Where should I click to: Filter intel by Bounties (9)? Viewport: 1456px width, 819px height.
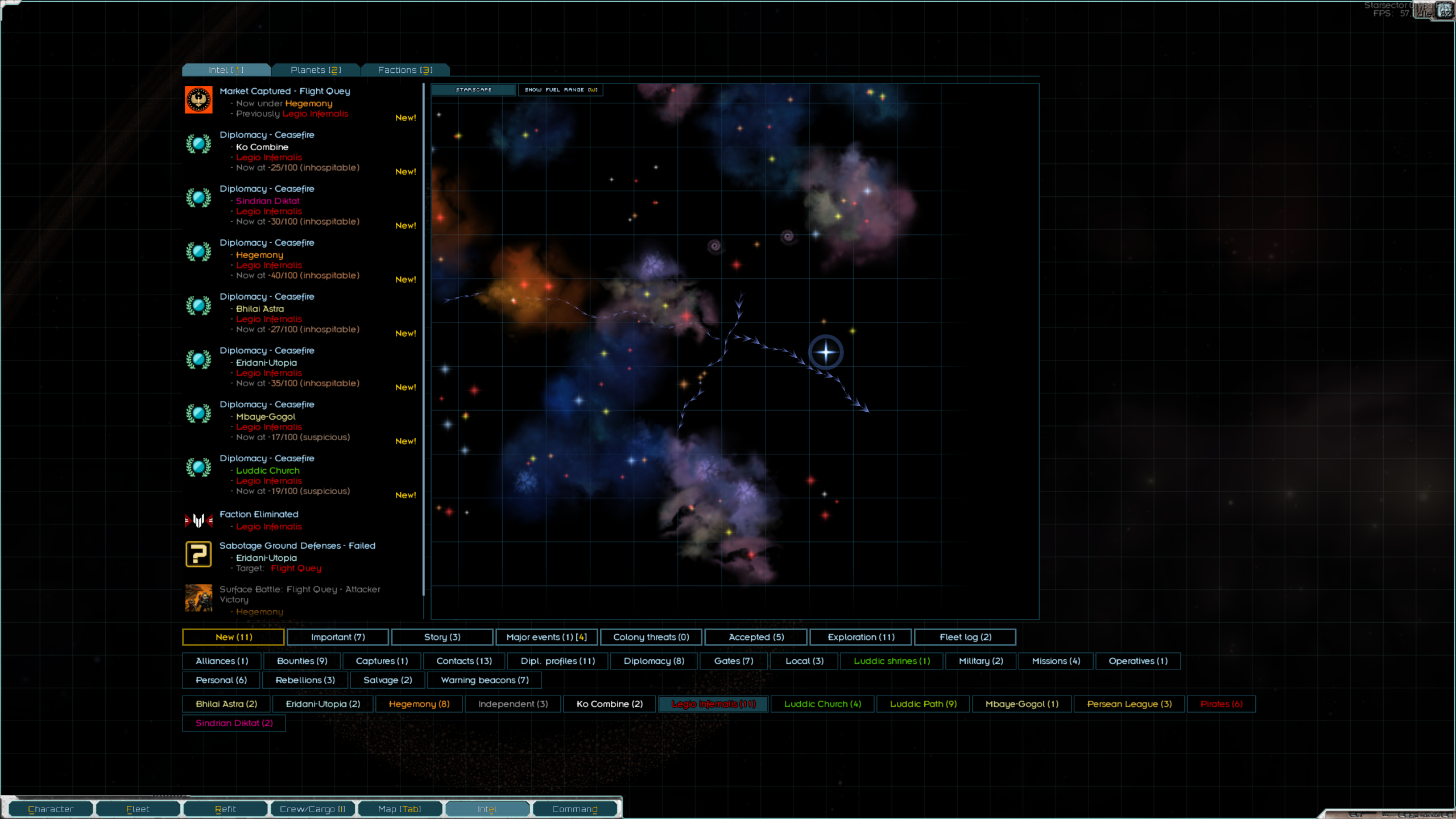pyautogui.click(x=302, y=661)
